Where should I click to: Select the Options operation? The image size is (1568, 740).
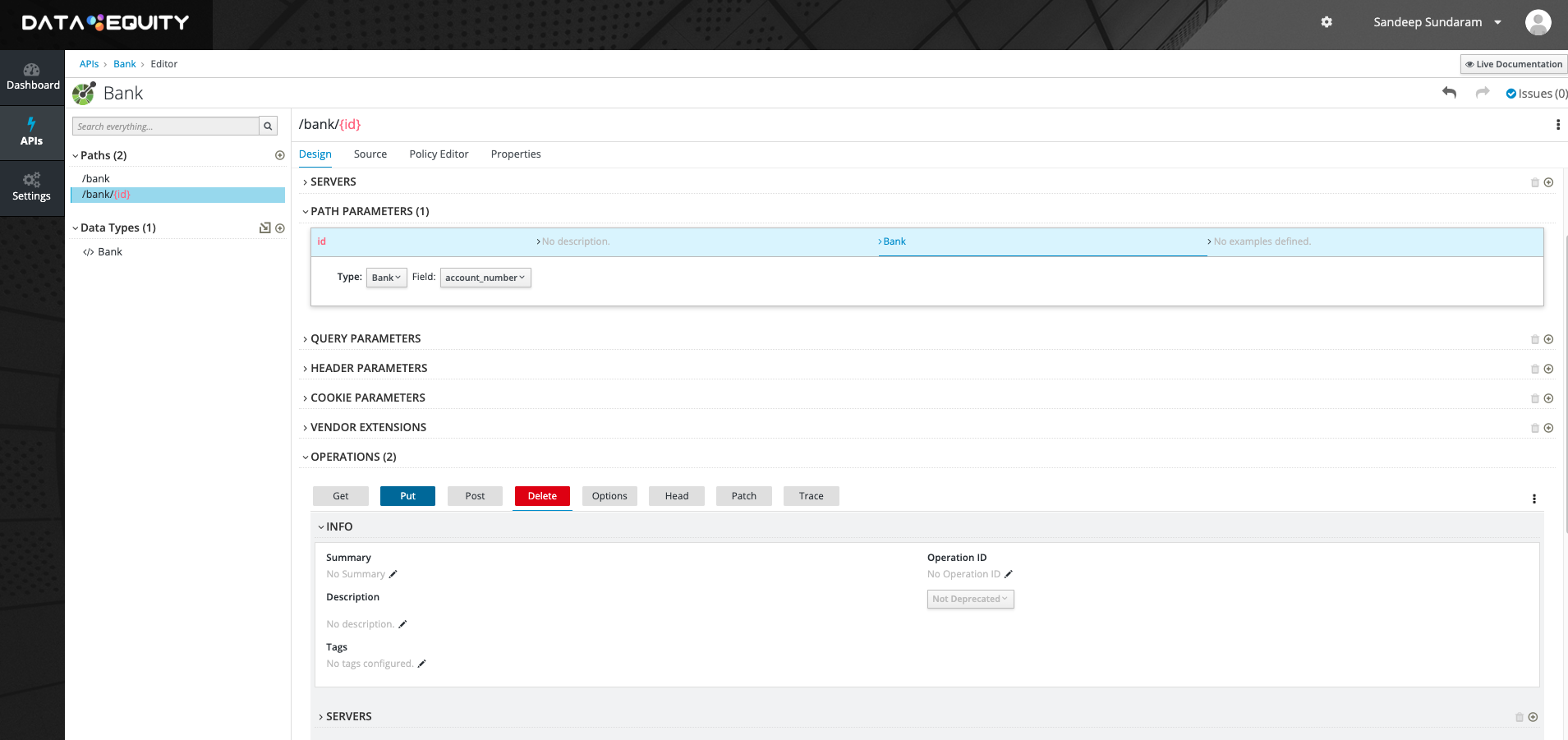click(609, 496)
